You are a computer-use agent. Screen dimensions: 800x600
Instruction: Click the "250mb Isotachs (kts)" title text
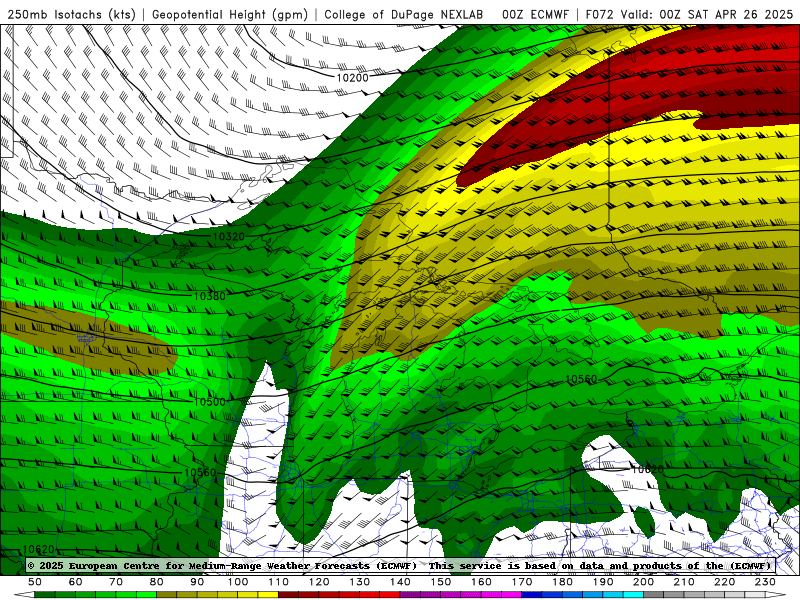[72, 15]
